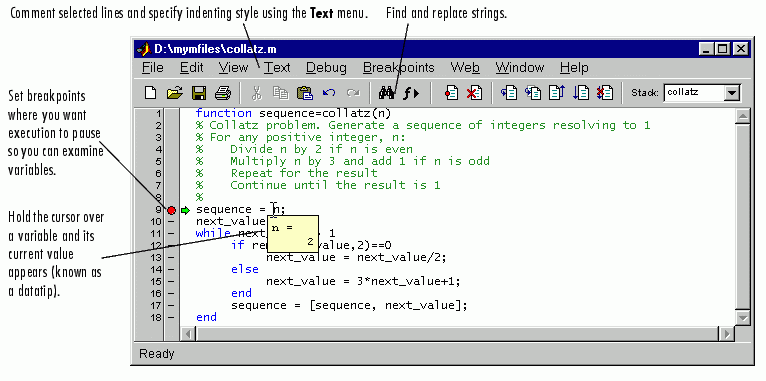766x381 pixels.
Task: Continue execution with the Continue icon
Action: pos(580,92)
